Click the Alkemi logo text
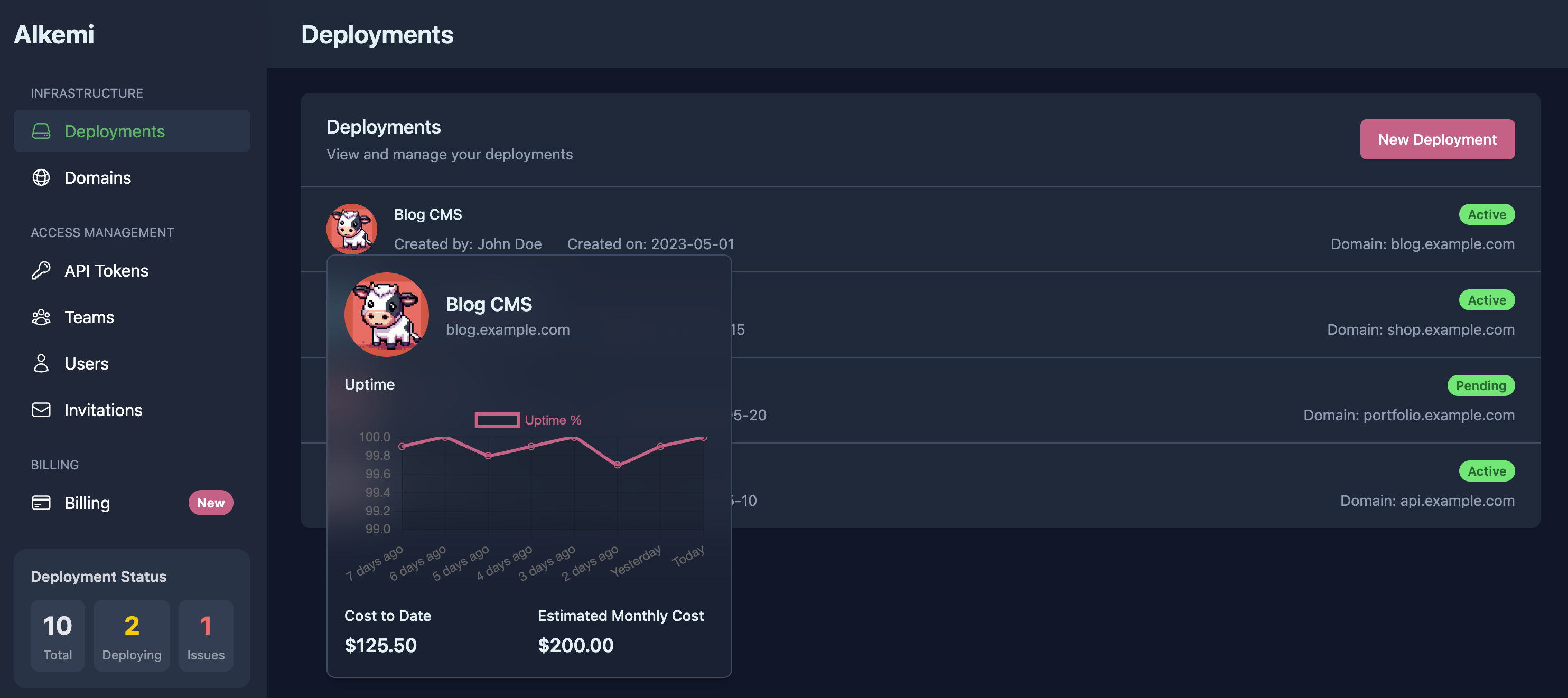 click(54, 35)
